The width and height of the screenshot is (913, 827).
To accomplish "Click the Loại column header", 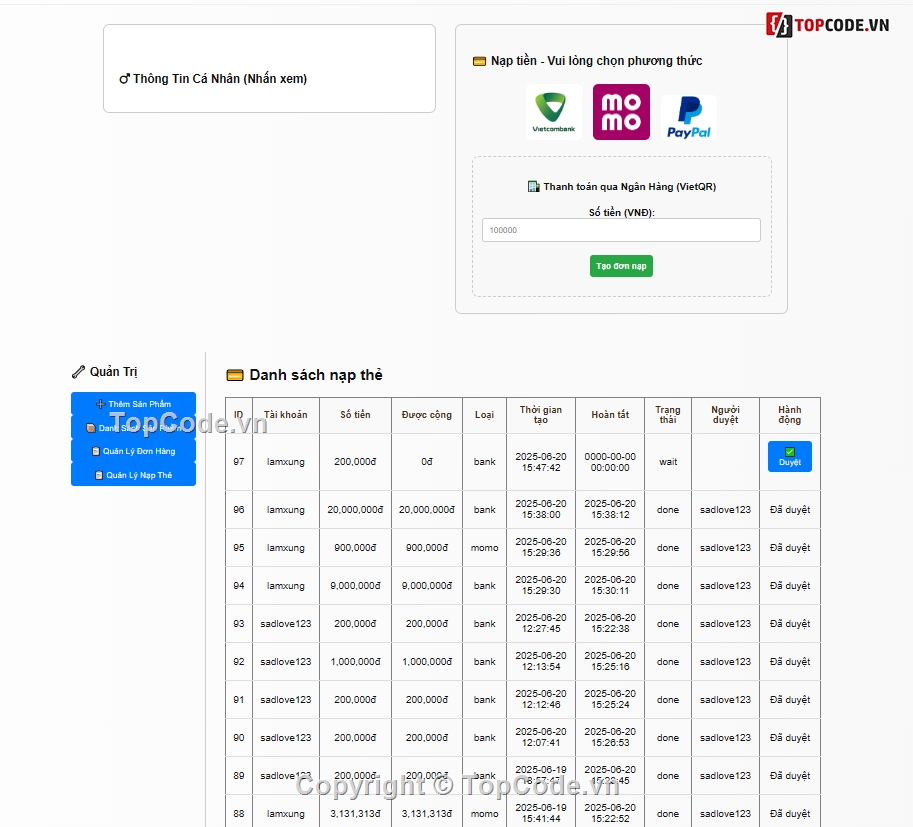I will pos(484,415).
